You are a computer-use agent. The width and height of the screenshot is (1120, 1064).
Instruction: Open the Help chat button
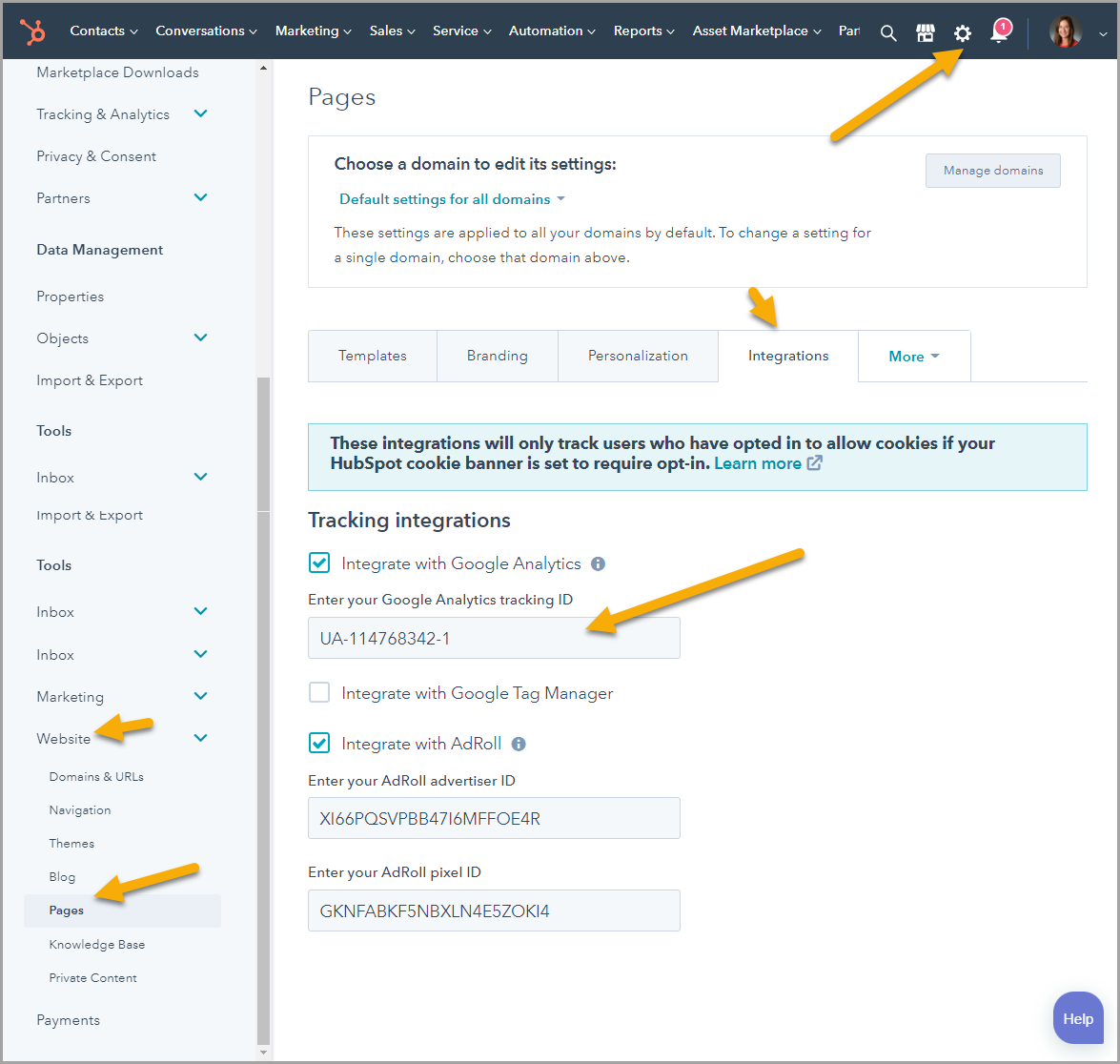(x=1078, y=1018)
